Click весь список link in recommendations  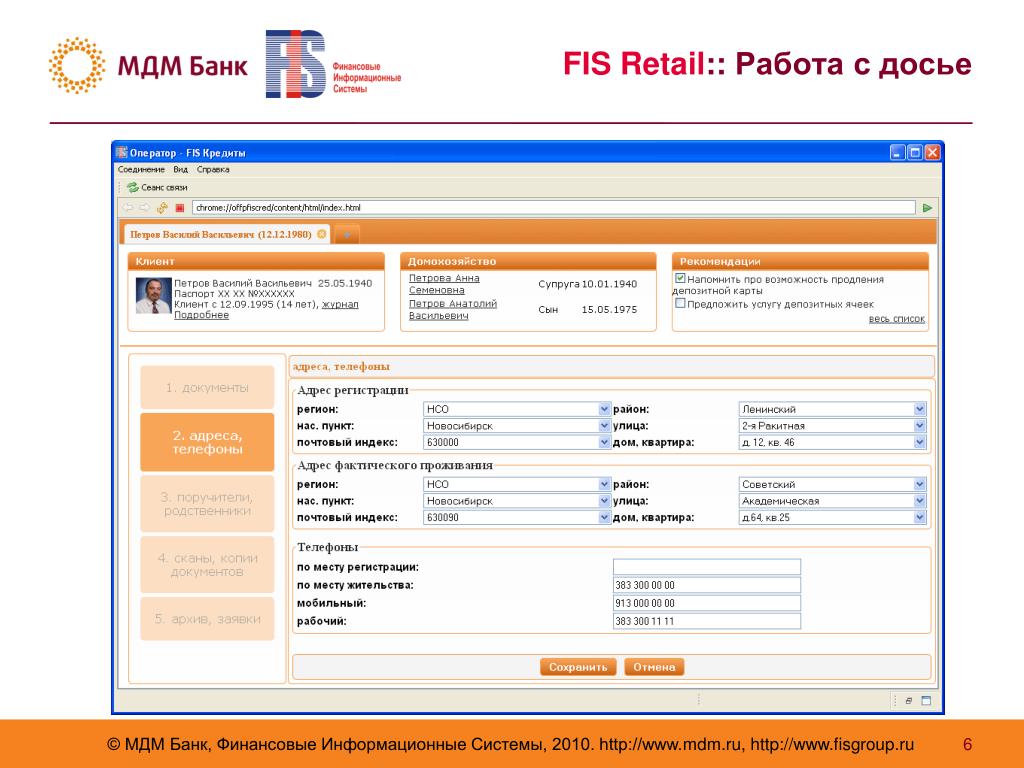pos(897,319)
